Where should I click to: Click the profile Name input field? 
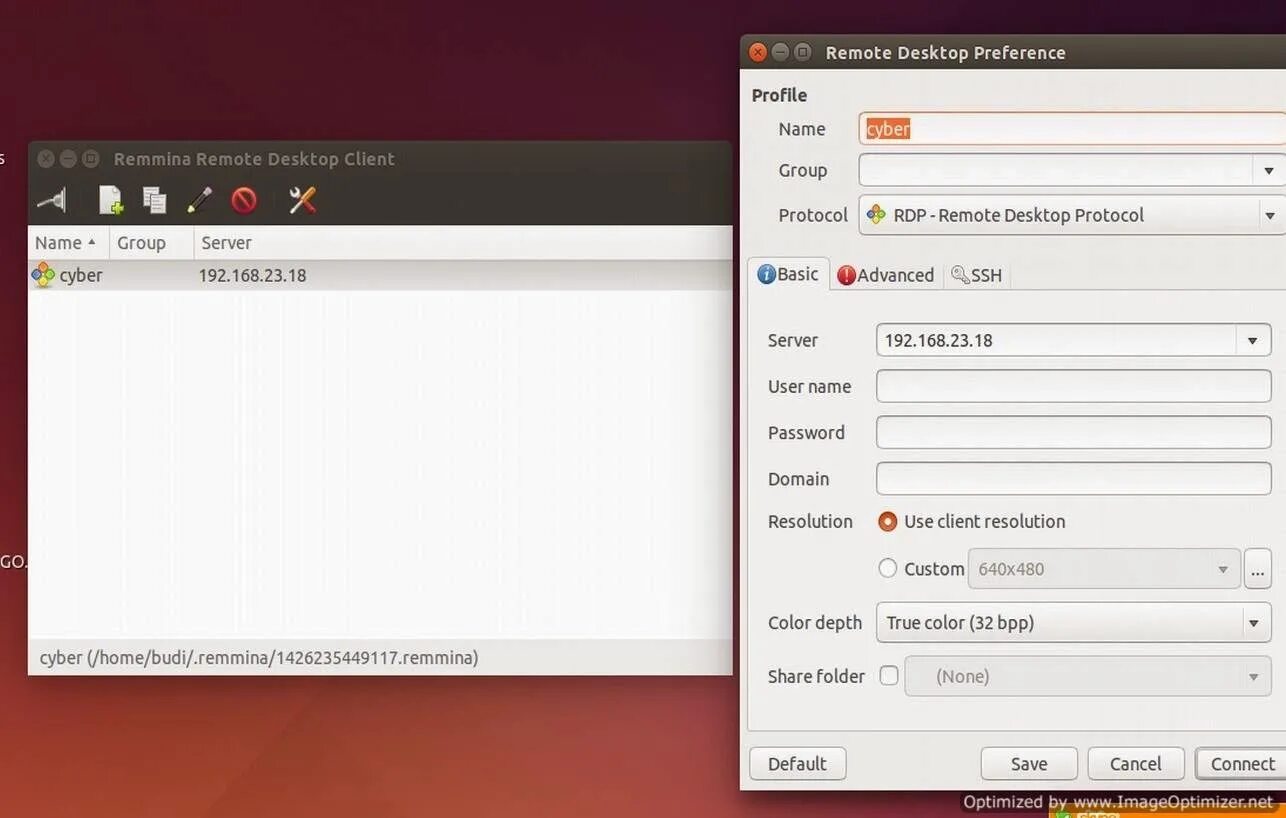tap(1072, 129)
